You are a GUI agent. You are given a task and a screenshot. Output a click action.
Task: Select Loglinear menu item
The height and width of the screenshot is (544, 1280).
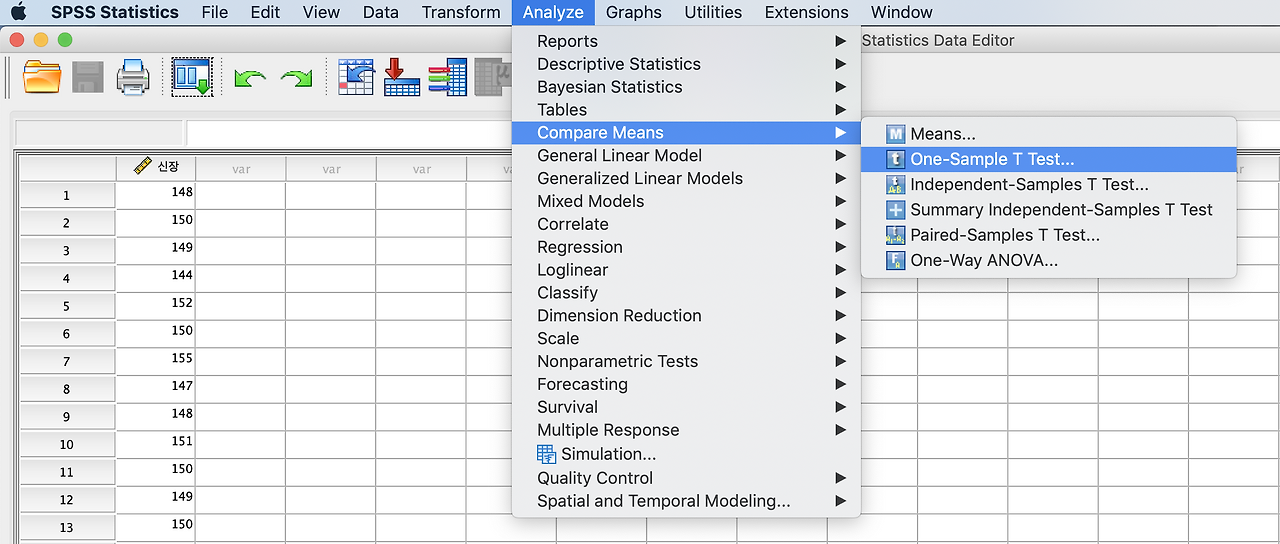686,270
